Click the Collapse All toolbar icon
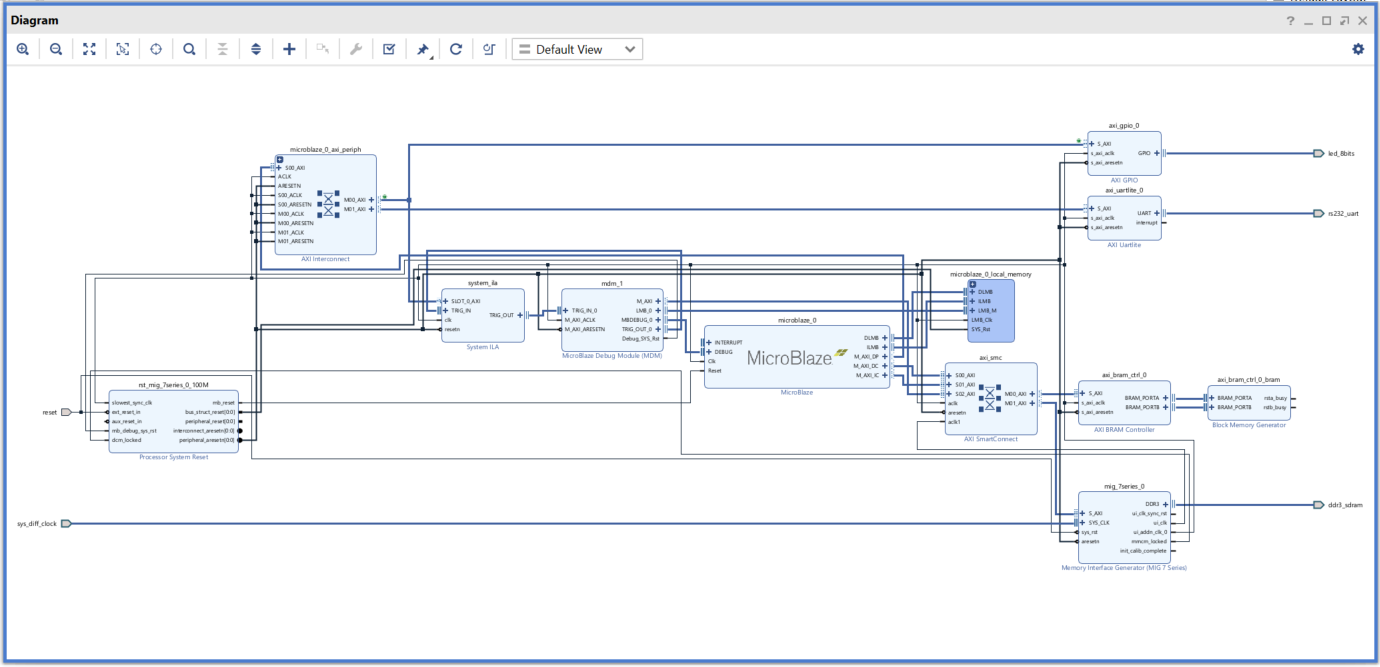The width and height of the screenshot is (1380, 667). pos(222,49)
